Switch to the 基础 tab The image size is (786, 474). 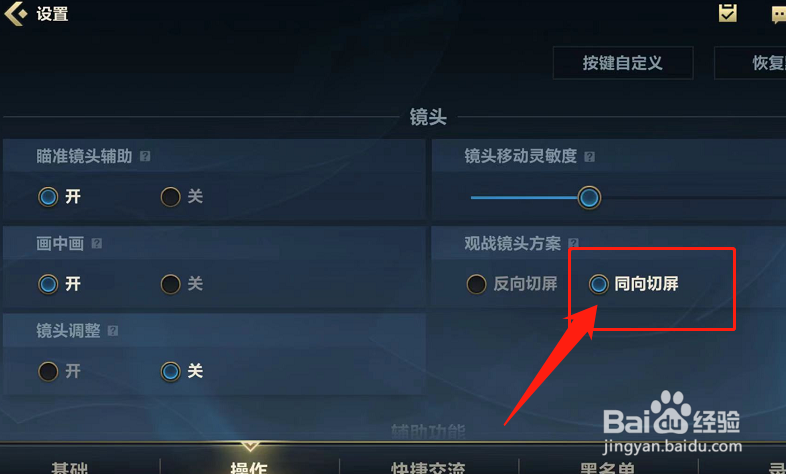(x=69, y=467)
